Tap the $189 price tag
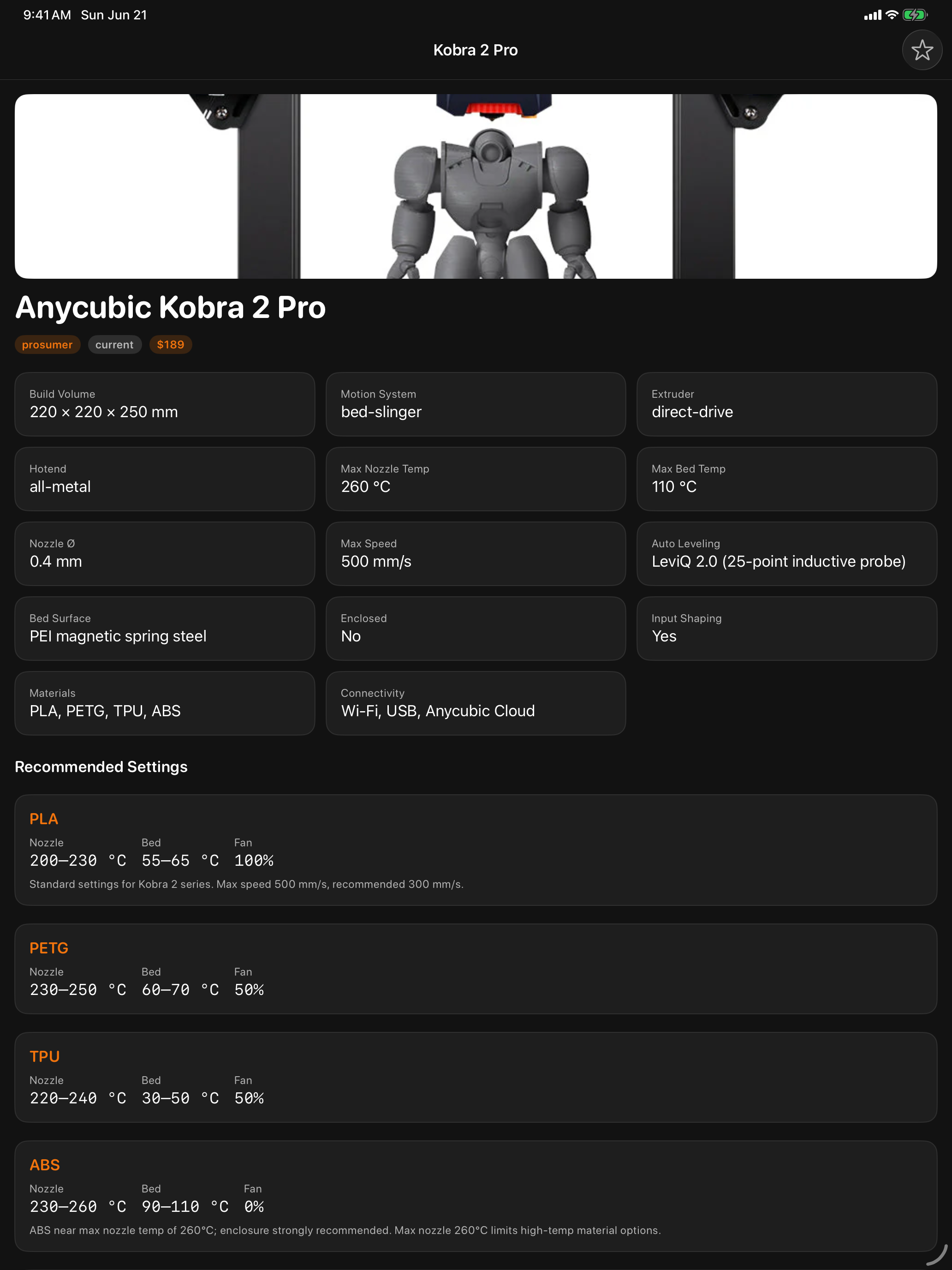Image resolution: width=952 pixels, height=1270 pixels. (x=171, y=344)
